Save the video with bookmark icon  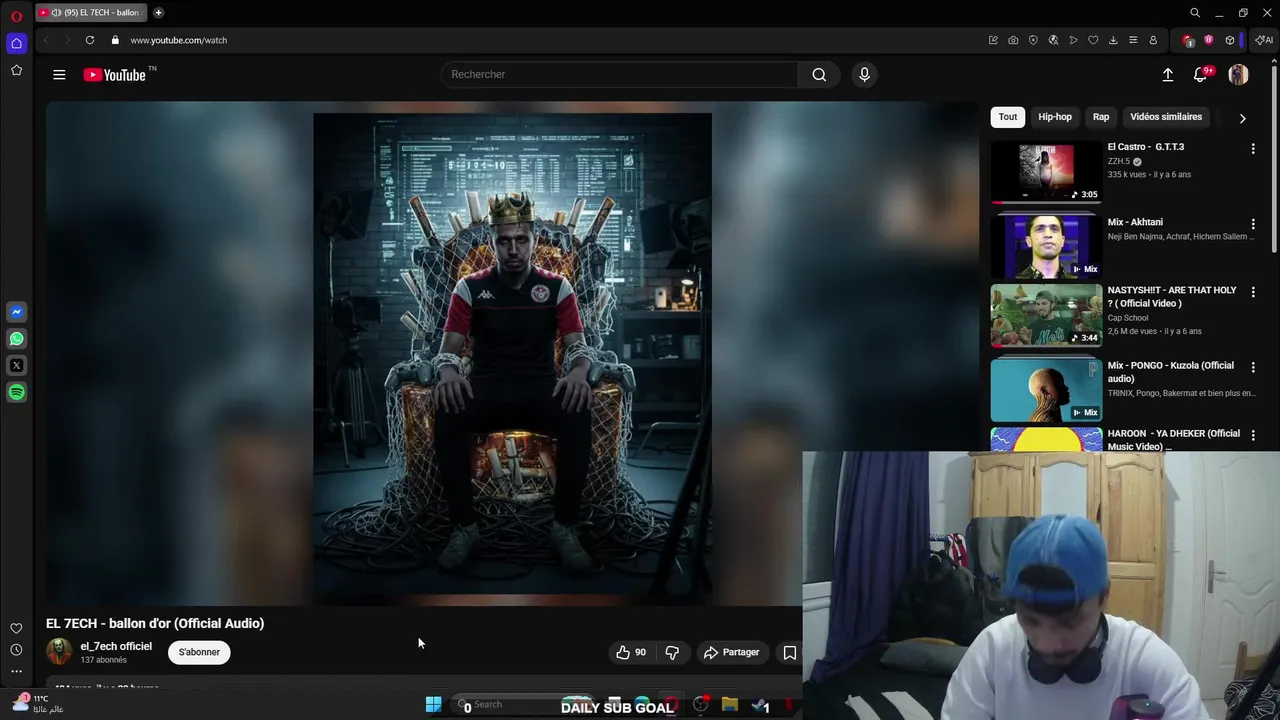tap(789, 652)
